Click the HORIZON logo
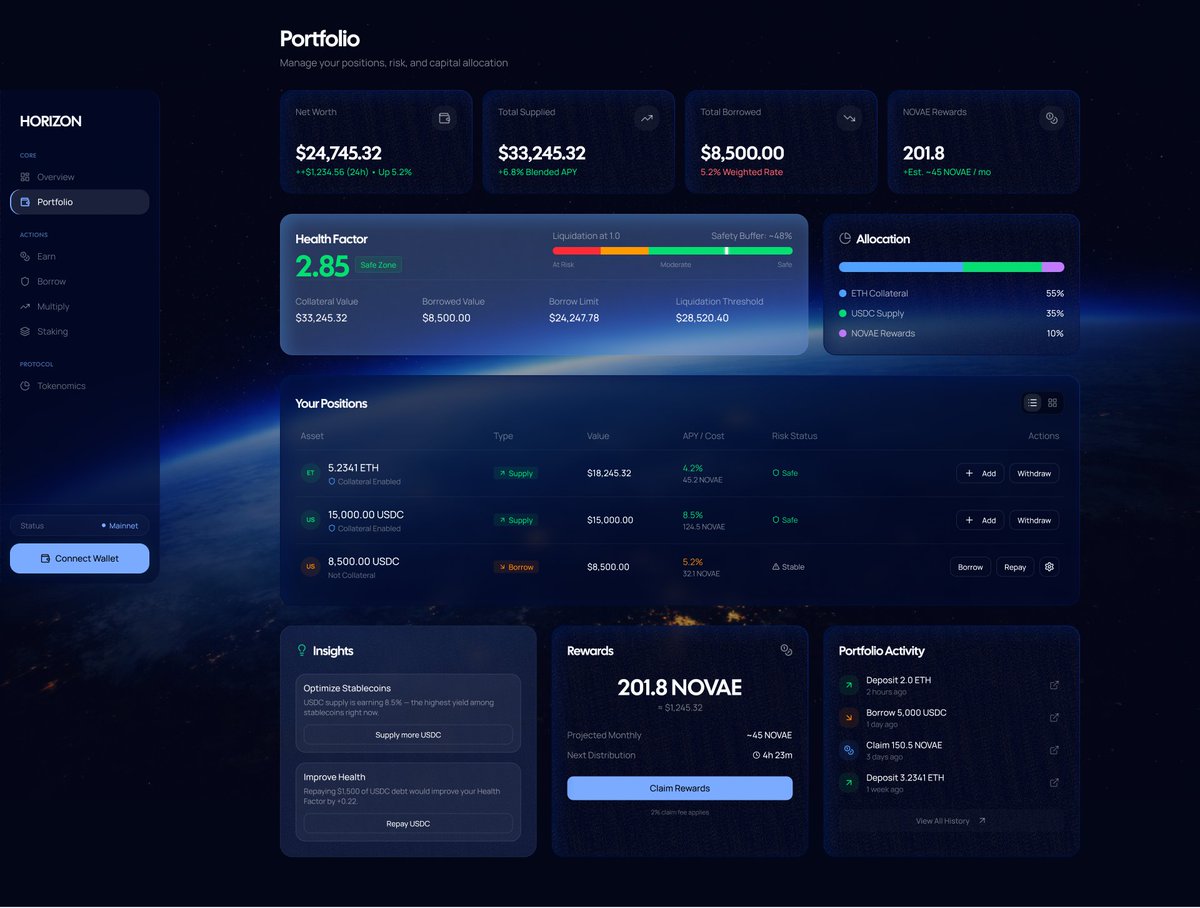Viewport: 1200px width, 908px height. point(51,121)
